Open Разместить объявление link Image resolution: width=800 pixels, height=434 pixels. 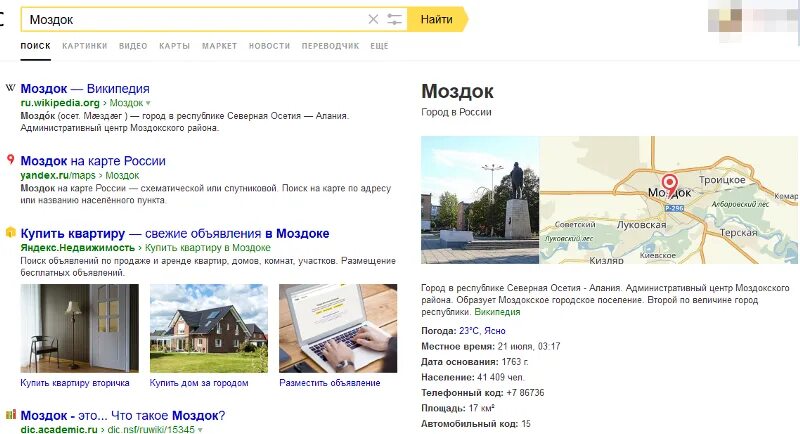[330, 383]
